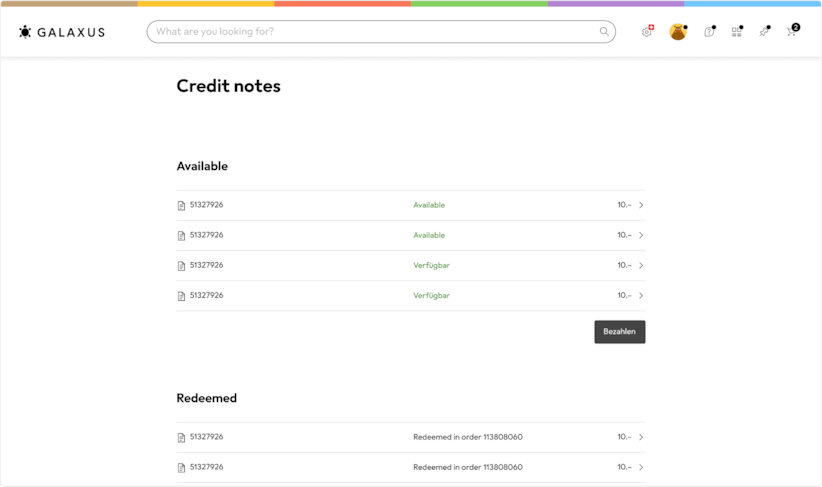822x487 pixels.
Task: Expand chevron of first 'Verfügbar' credit note
Action: coord(641,265)
